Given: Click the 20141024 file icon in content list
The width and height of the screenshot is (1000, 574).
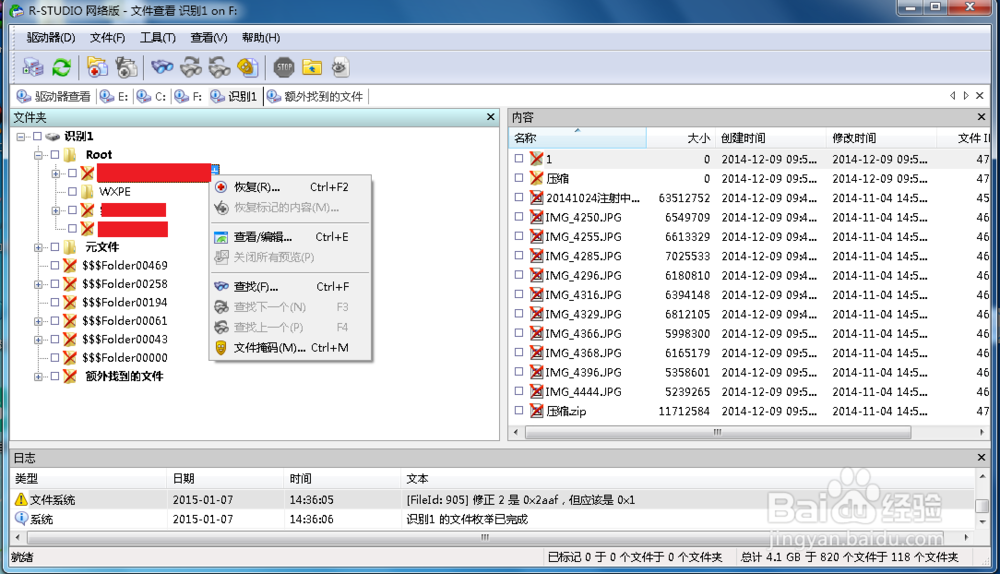Looking at the screenshot, I should pyautogui.click(x=537, y=198).
